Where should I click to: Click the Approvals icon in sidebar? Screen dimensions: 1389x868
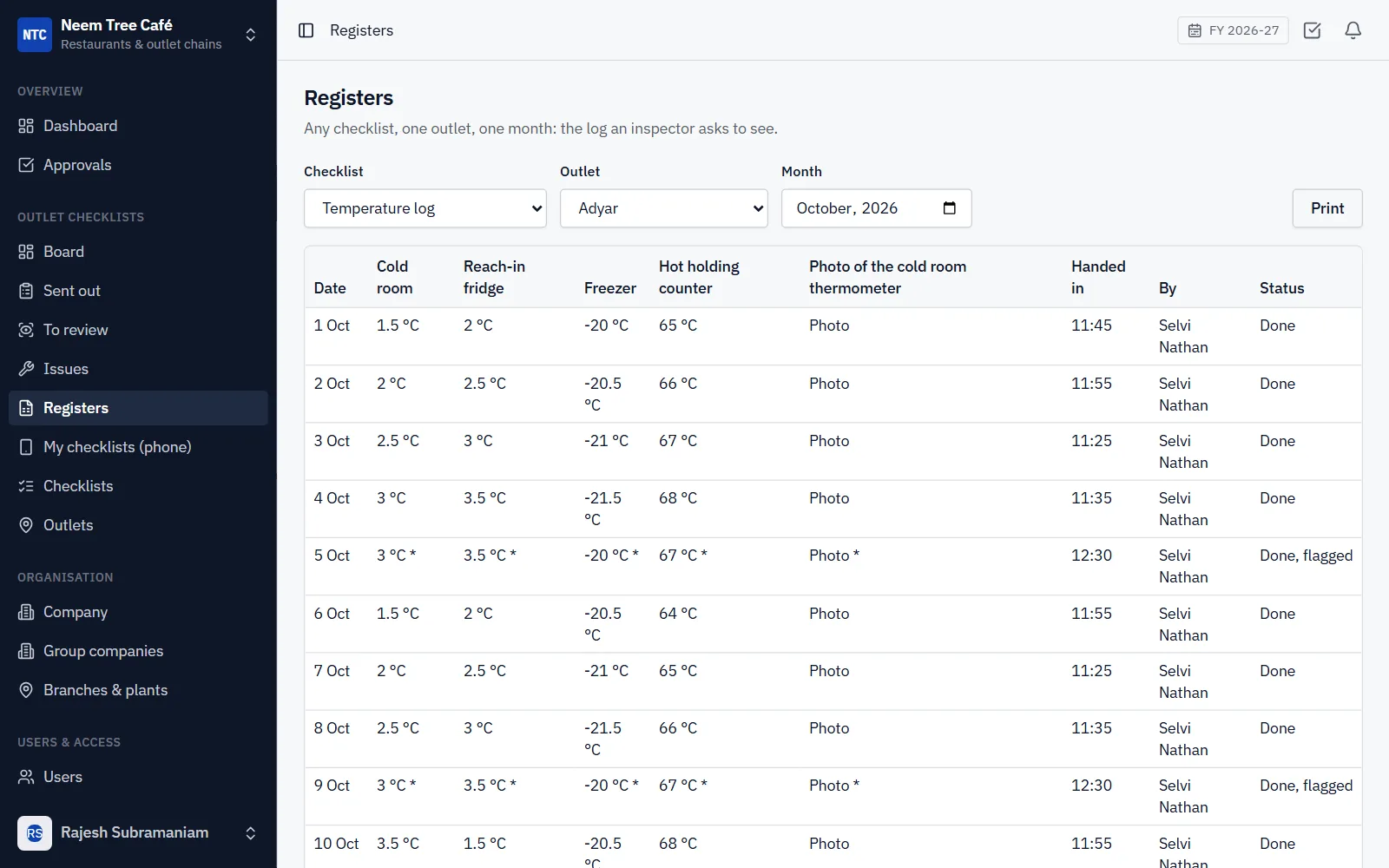click(26, 165)
